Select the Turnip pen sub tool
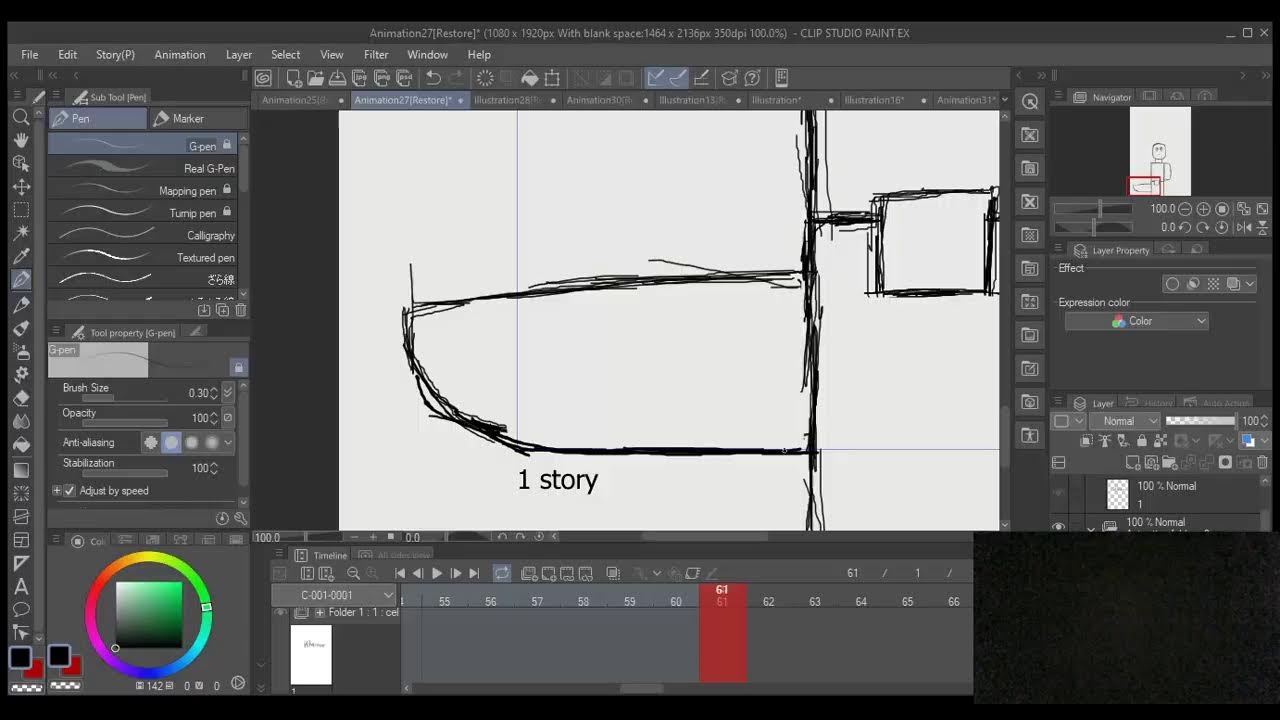Viewport: 1280px width, 720px height. [143, 213]
